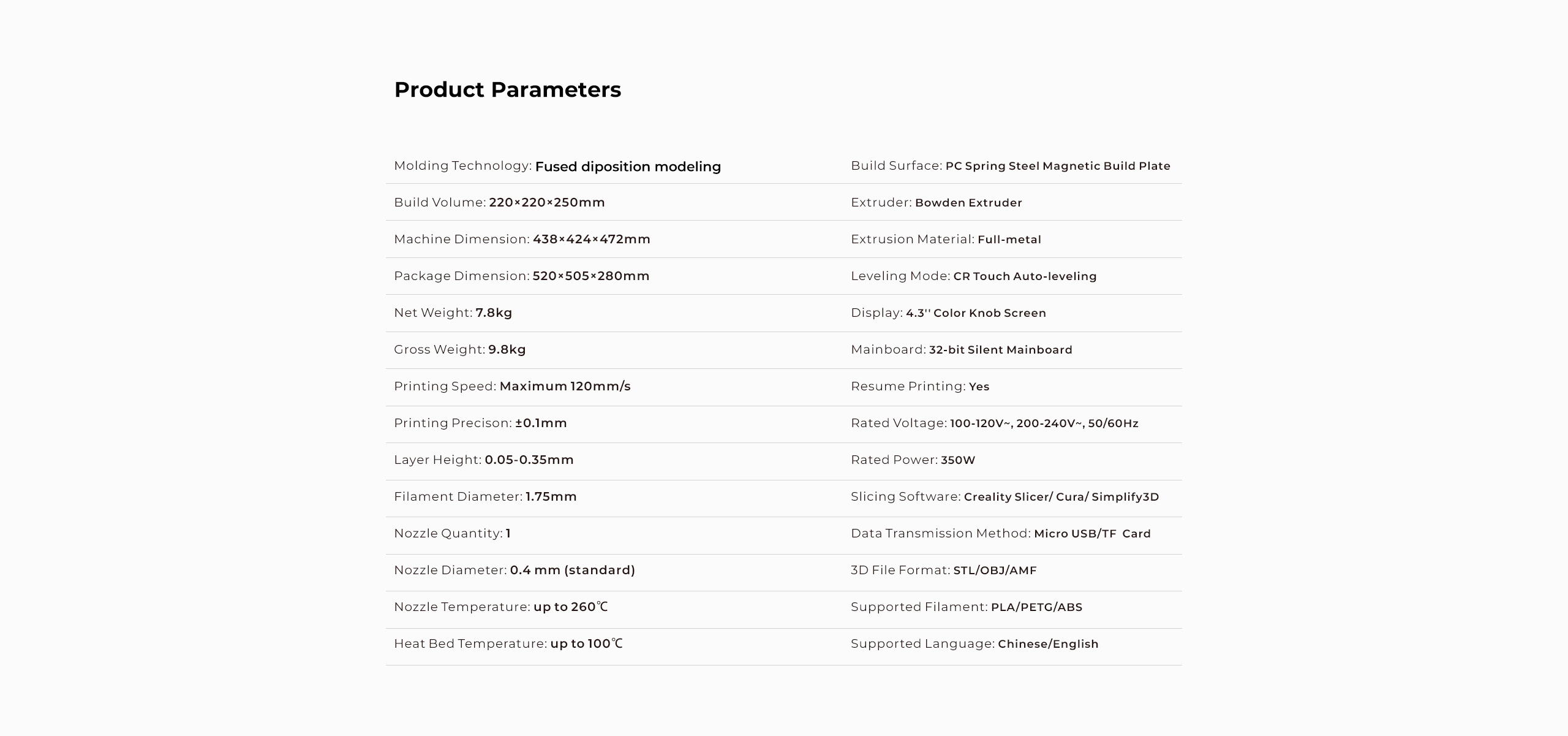The image size is (1568, 736).
Task: Click the CR Touch Auto-leveling text
Action: [1025, 276]
